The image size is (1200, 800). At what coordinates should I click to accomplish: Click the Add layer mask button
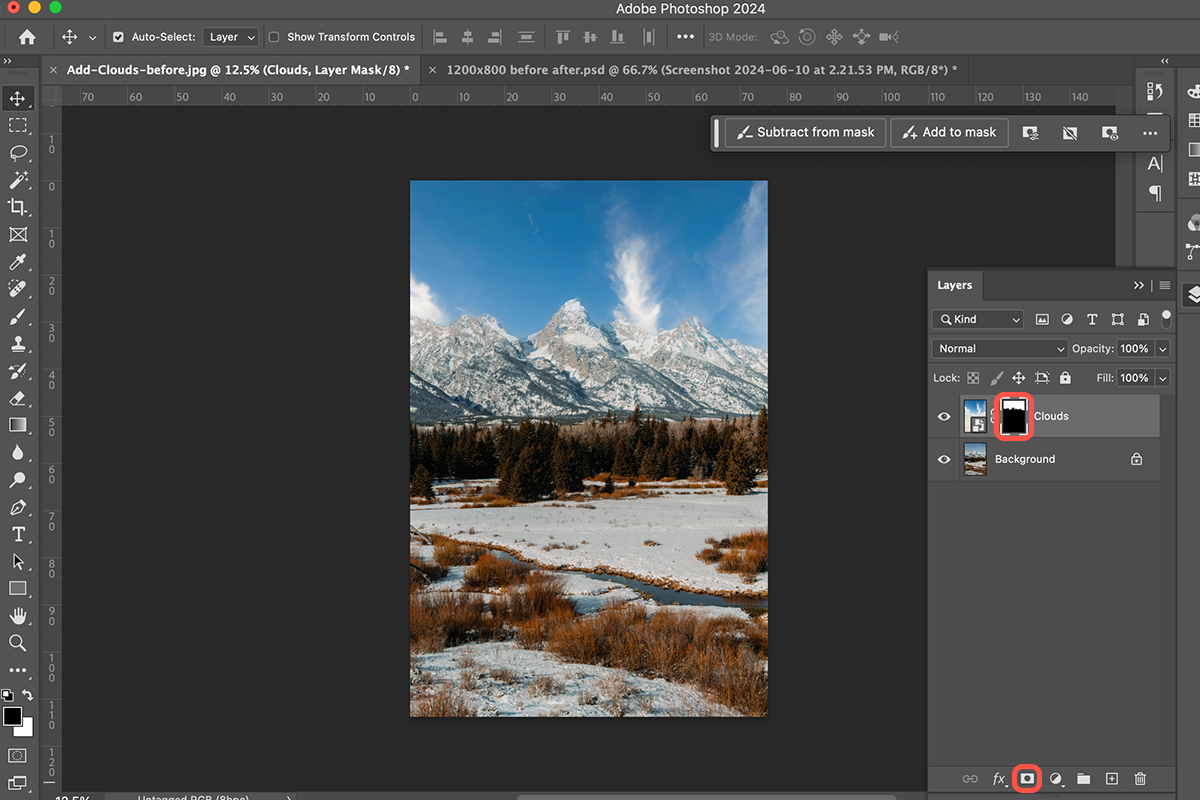click(1027, 778)
